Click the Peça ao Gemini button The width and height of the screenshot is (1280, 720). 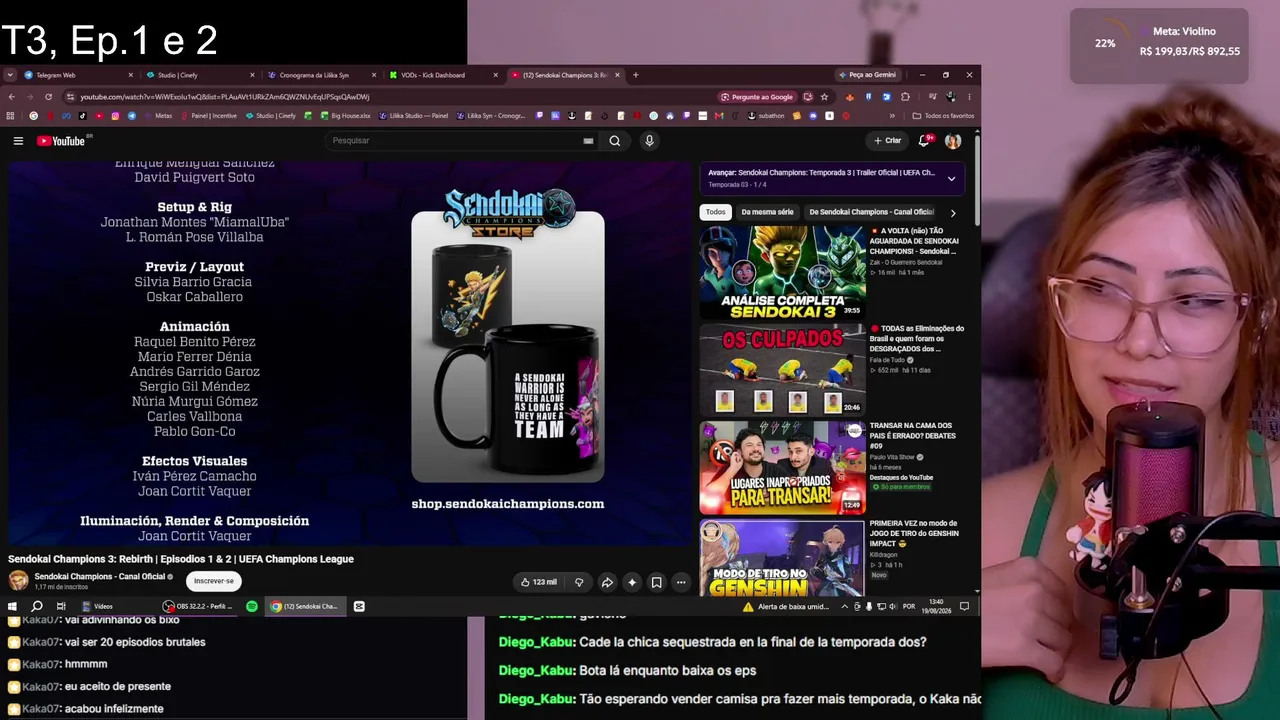[867, 75]
